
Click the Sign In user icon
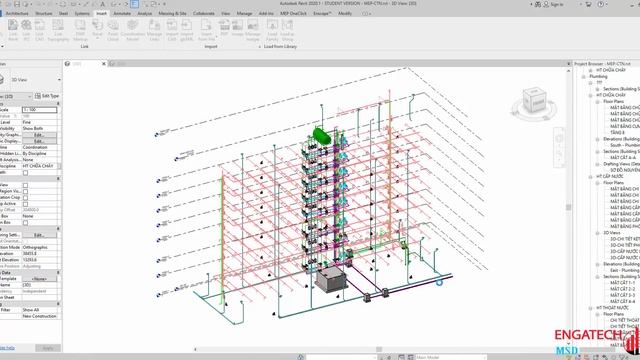(546, 4)
